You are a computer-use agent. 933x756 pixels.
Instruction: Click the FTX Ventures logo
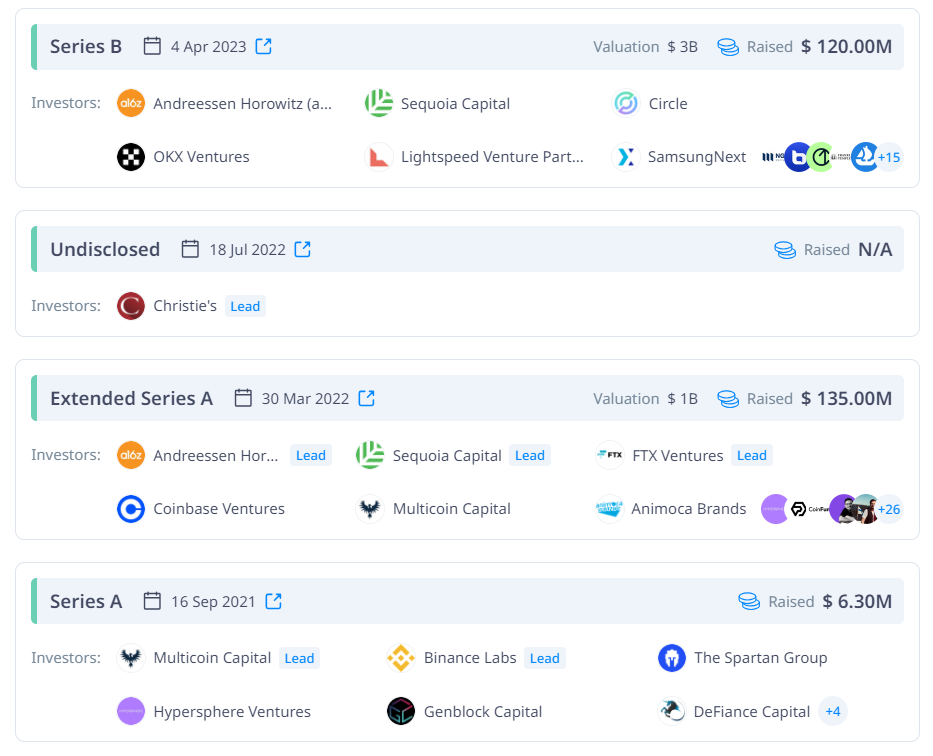tap(610, 455)
